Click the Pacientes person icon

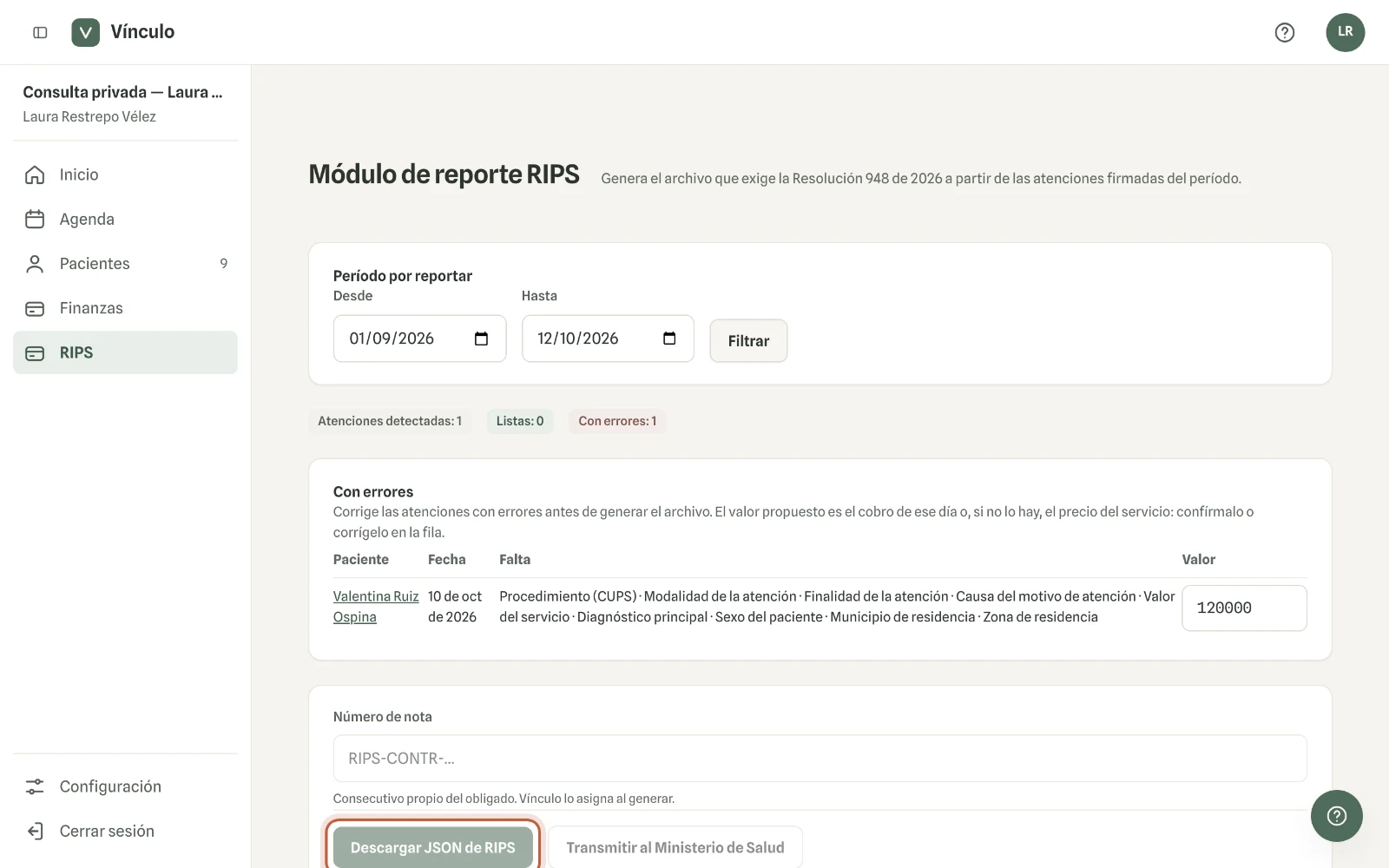point(35,264)
